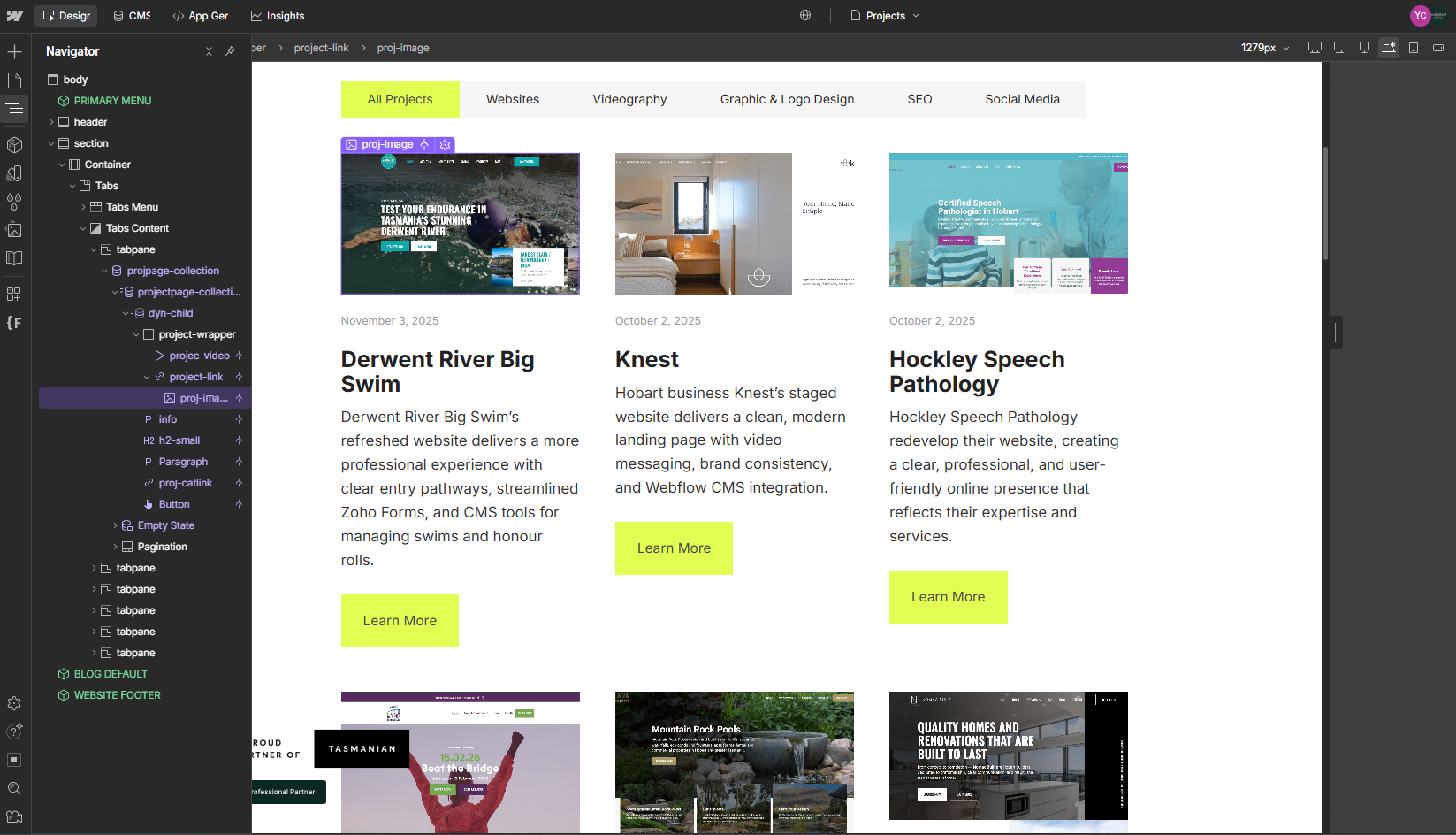Viewport: 1456px width, 835px height.
Task: Switch to the small desktop breakpoint
Action: pyautogui.click(x=1364, y=48)
